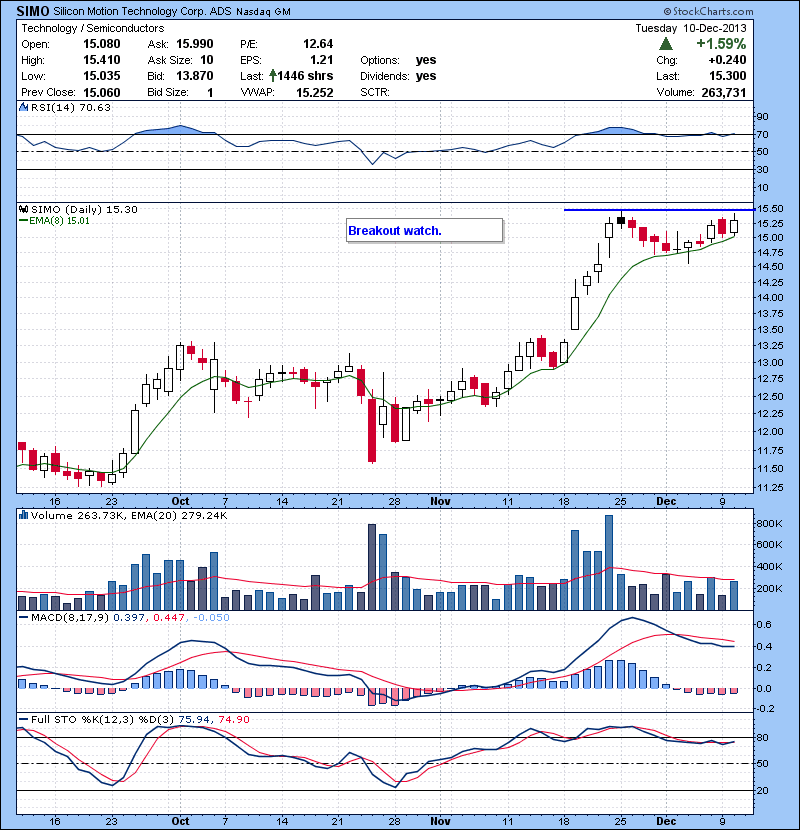Click the Volume panel bar icon
The height and width of the screenshot is (830, 800).
click(23, 515)
